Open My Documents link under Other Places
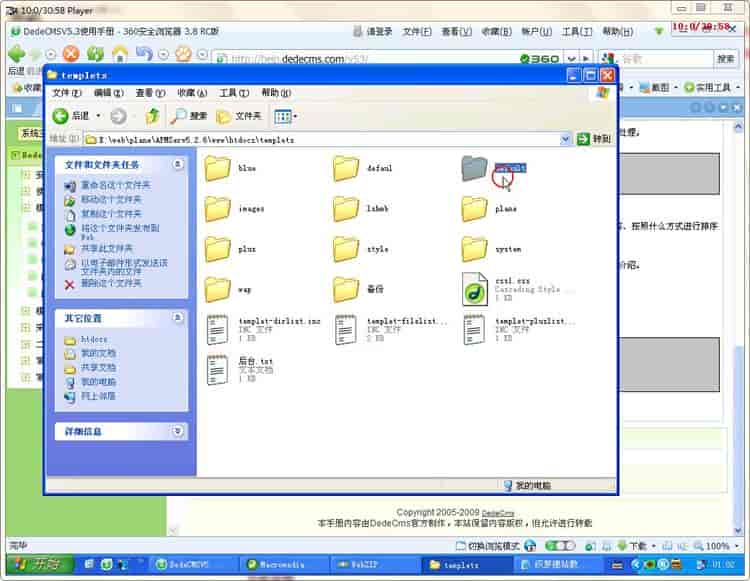 [x=98, y=353]
